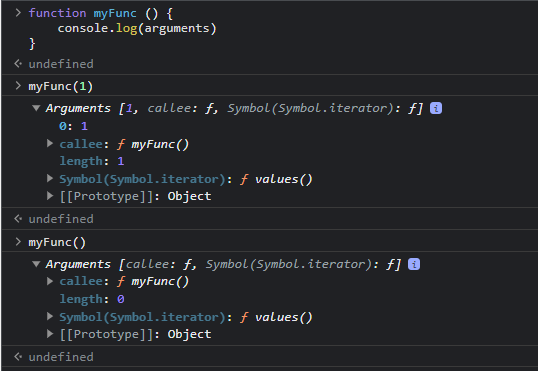Expand Symbol(Symbol.iterator) in first Arguments object
This screenshot has width=538, height=371.
[x=50, y=178]
